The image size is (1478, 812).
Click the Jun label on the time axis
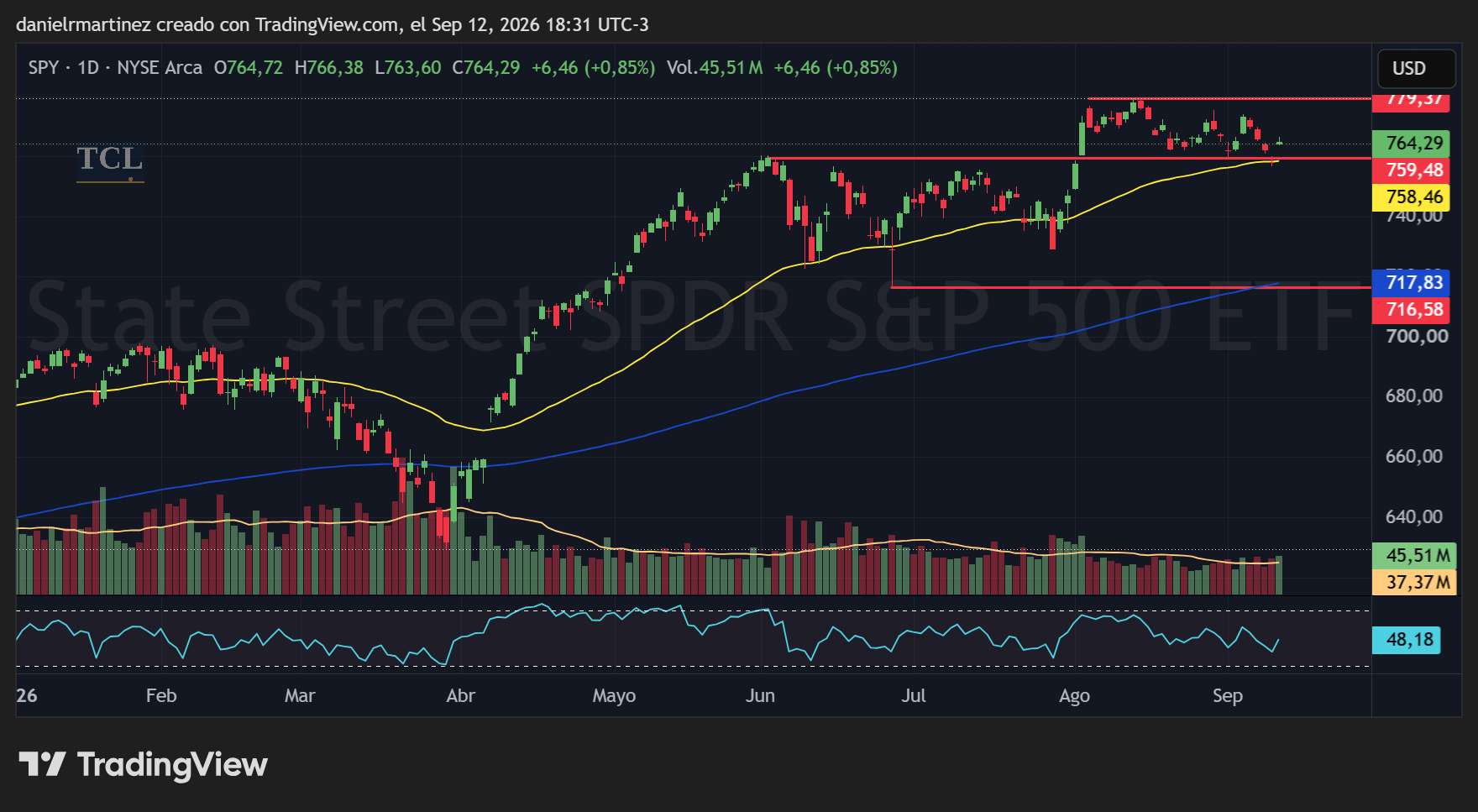(760, 696)
